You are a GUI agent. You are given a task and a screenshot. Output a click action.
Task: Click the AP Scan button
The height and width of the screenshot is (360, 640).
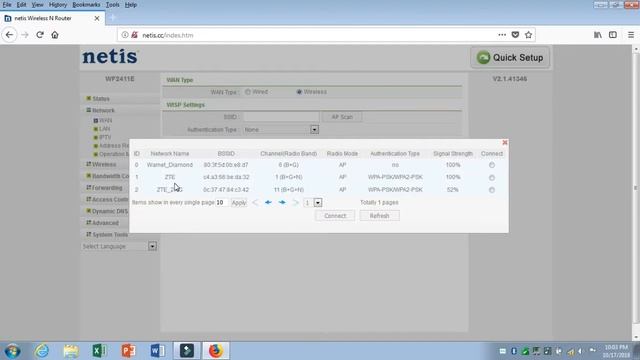pyautogui.click(x=342, y=117)
